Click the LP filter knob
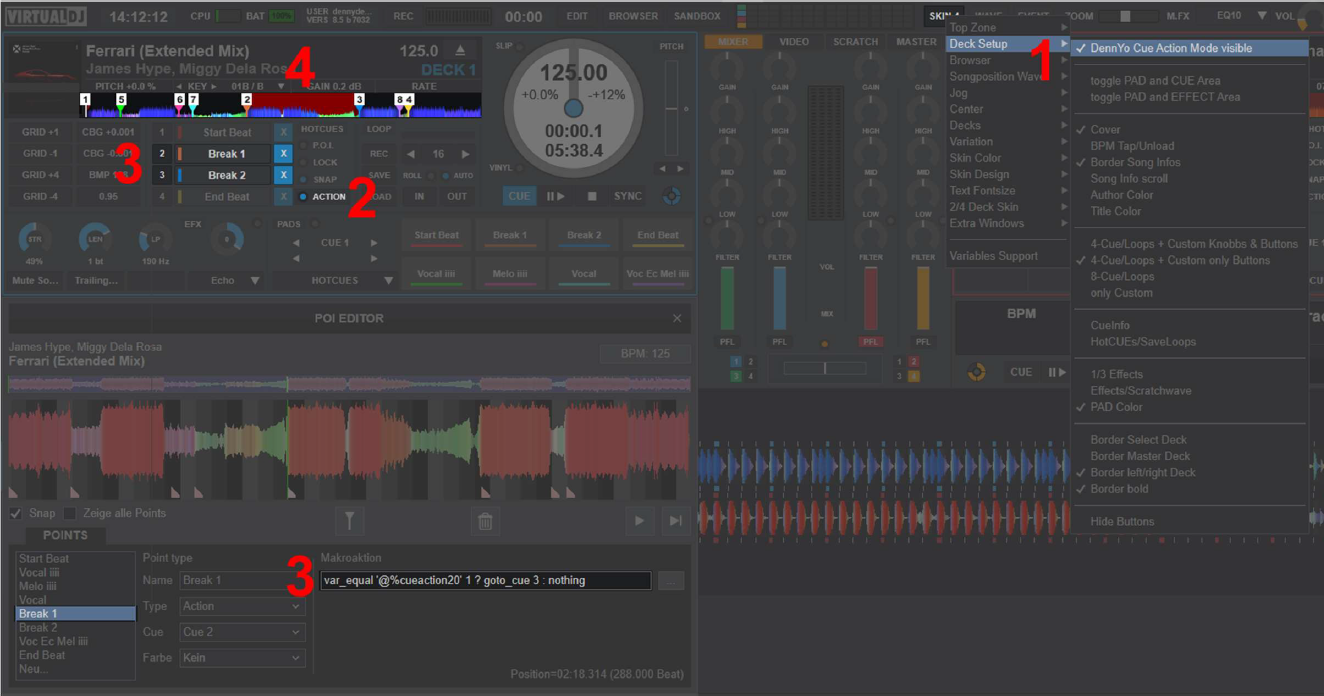The width and height of the screenshot is (1324, 696). pyautogui.click(x=155, y=239)
